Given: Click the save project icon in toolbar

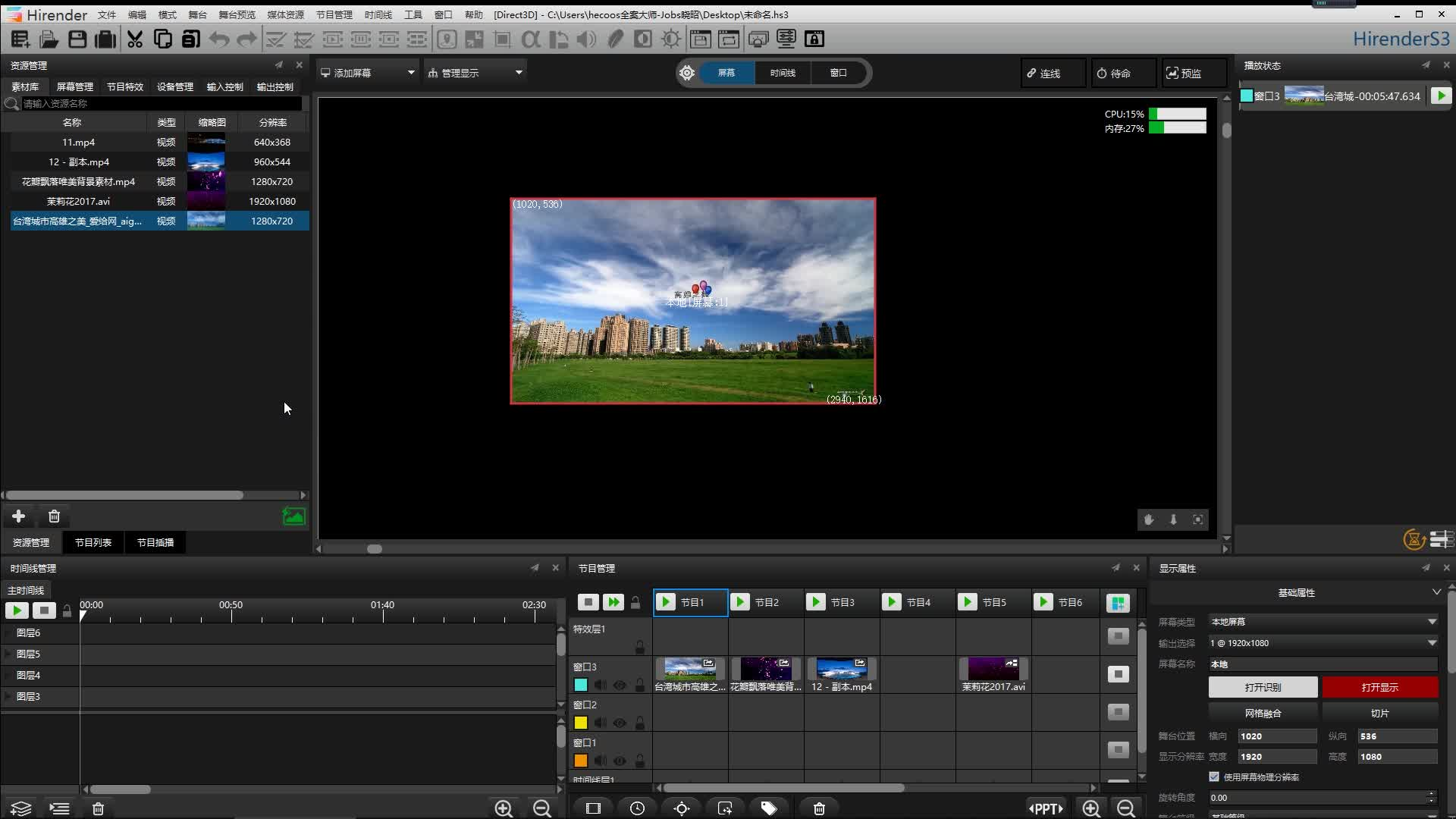Looking at the screenshot, I should point(77,39).
